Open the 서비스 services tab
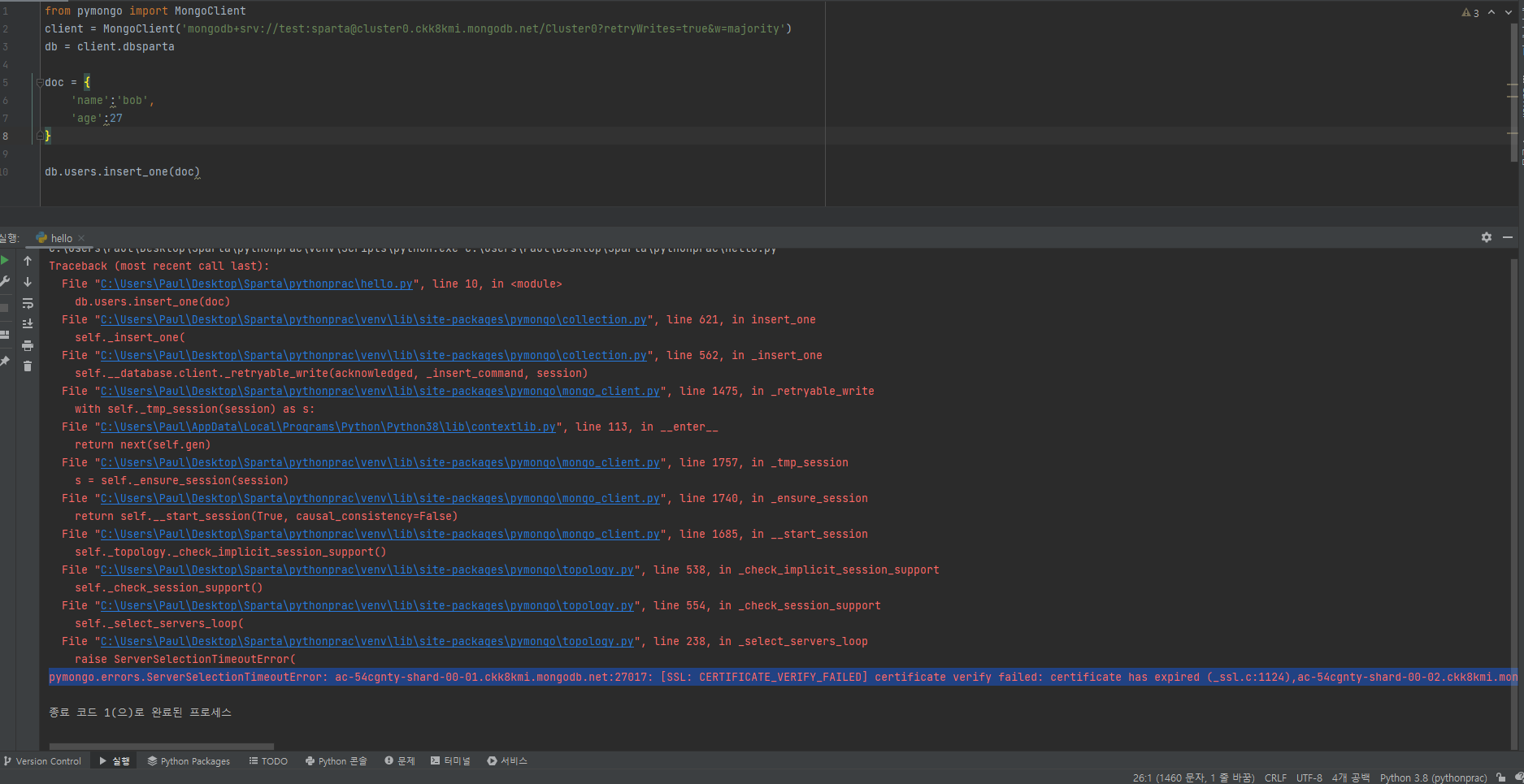Image resolution: width=1524 pixels, height=784 pixels. point(507,761)
